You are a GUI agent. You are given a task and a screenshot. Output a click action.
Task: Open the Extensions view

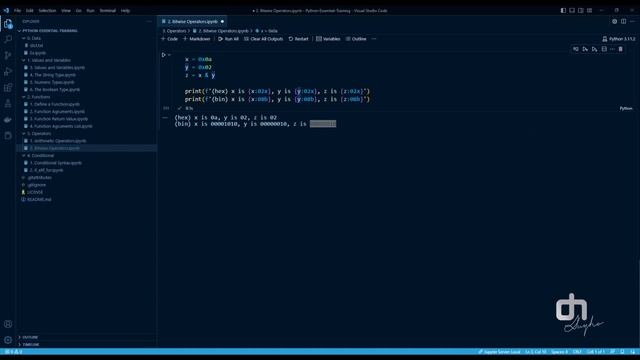point(8,87)
